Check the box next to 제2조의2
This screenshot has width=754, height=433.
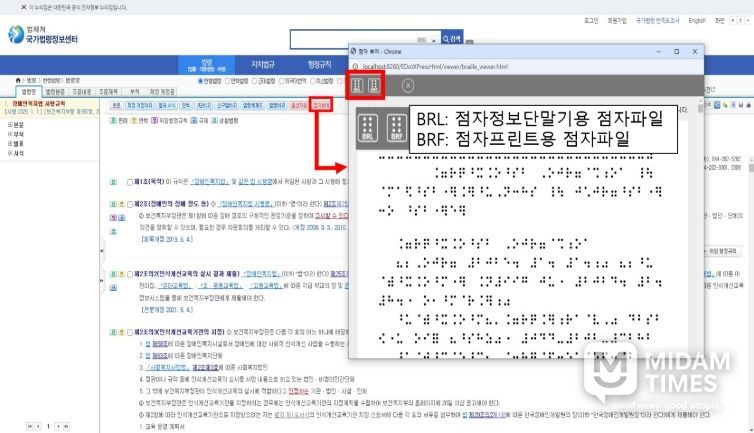point(130,274)
